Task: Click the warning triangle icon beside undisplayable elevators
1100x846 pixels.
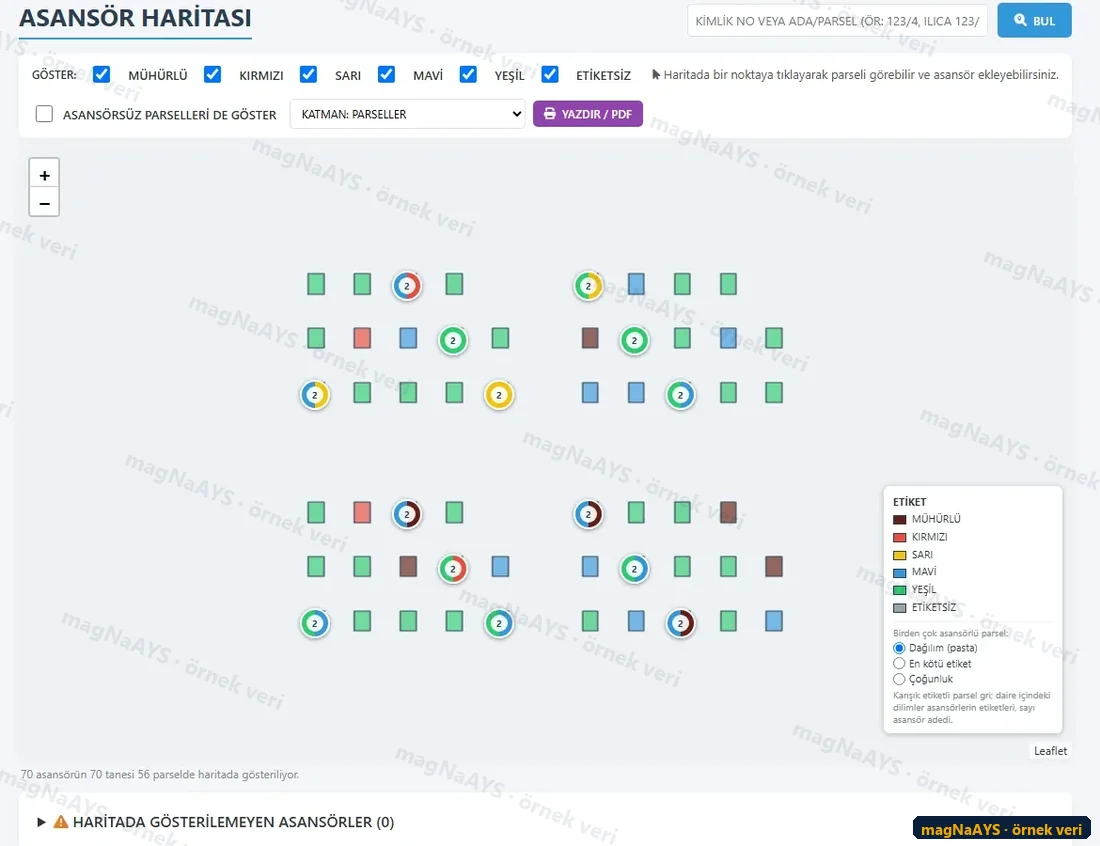Action: (x=61, y=821)
